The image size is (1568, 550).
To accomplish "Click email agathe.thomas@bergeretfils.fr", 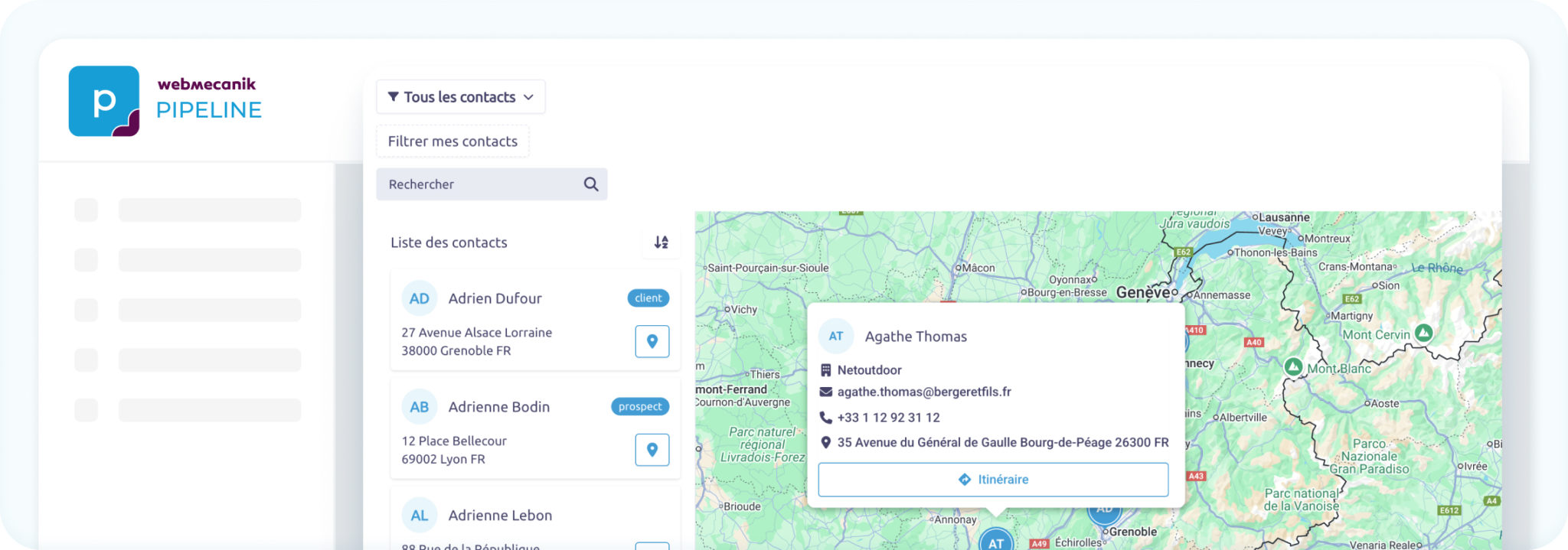I will pos(924,392).
